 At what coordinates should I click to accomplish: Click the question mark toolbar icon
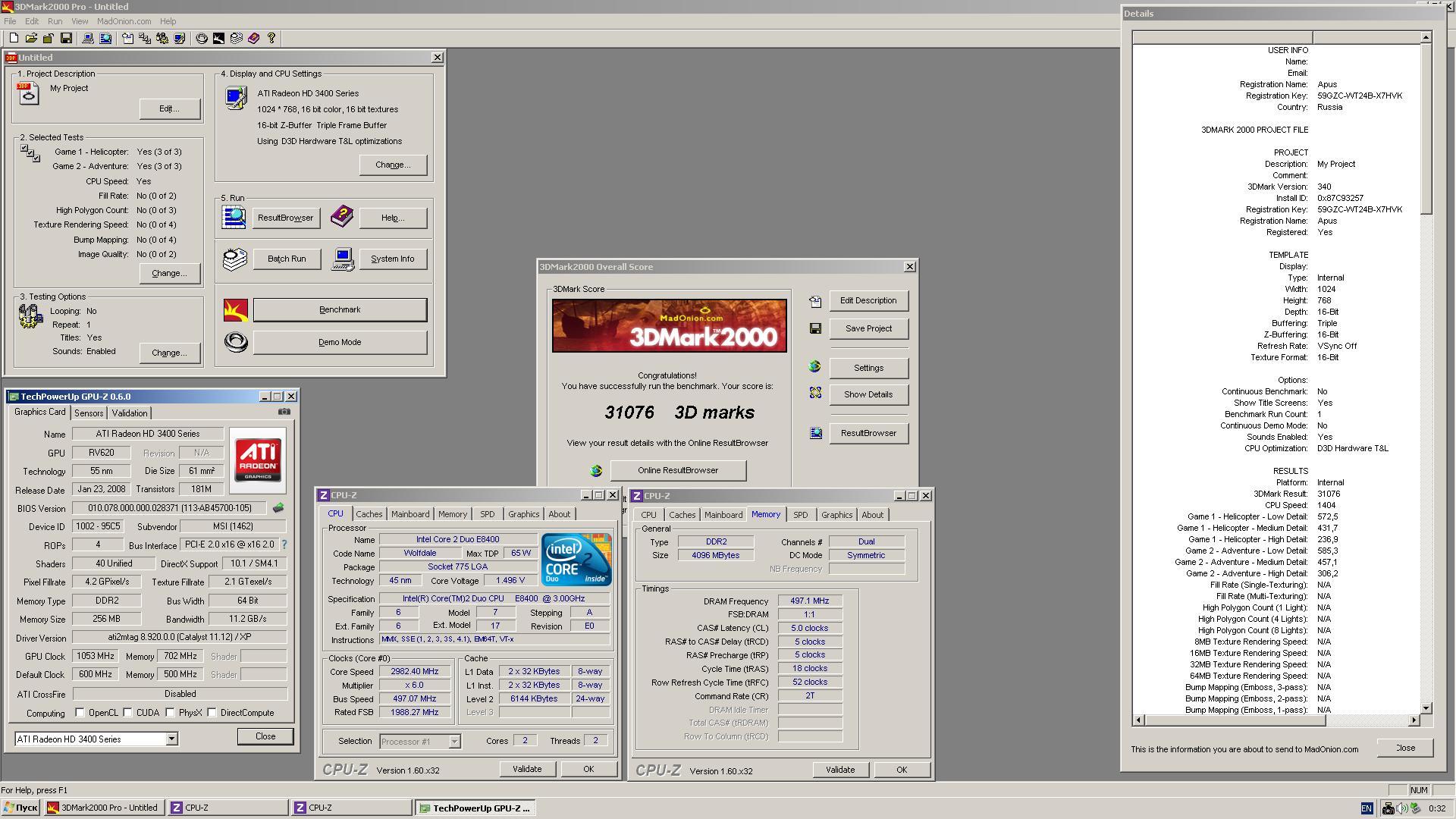click(x=271, y=38)
